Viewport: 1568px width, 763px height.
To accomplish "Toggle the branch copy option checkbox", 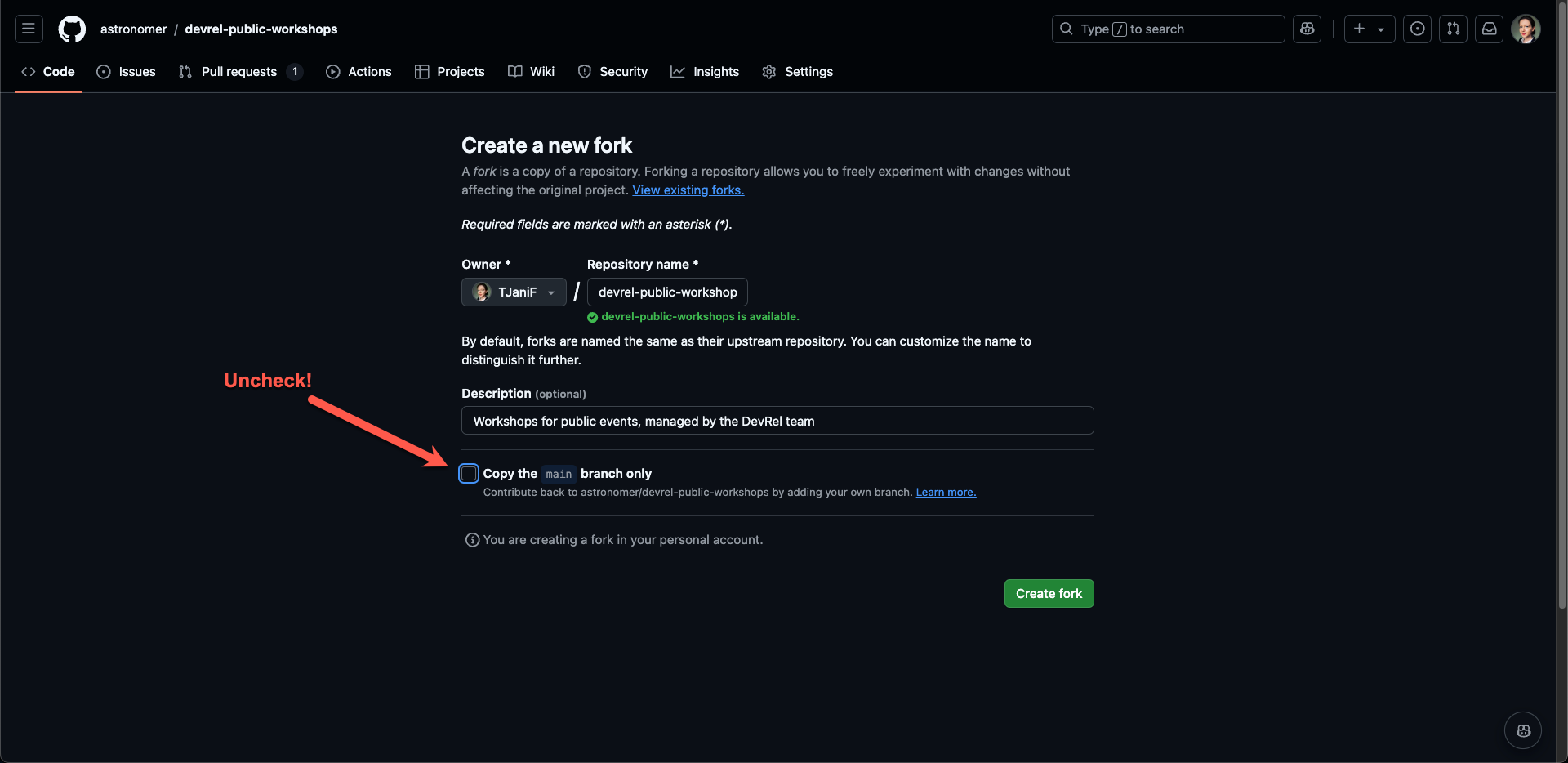I will [x=468, y=473].
